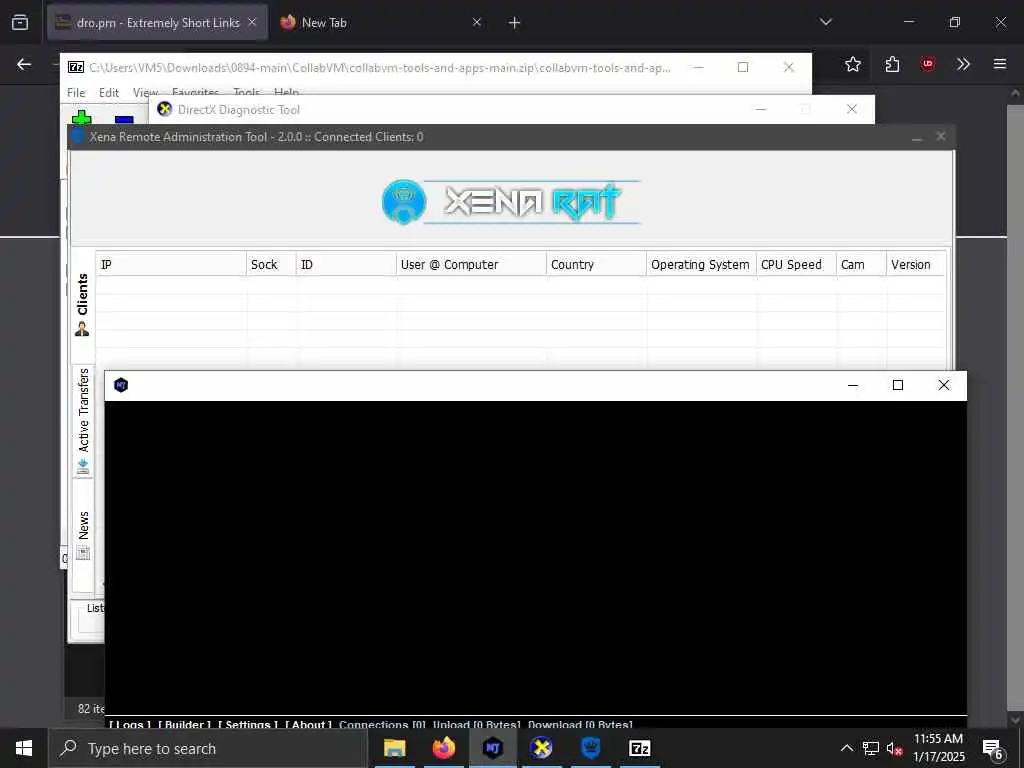Close the DirectX Diagnostic Tool window

click(x=852, y=109)
